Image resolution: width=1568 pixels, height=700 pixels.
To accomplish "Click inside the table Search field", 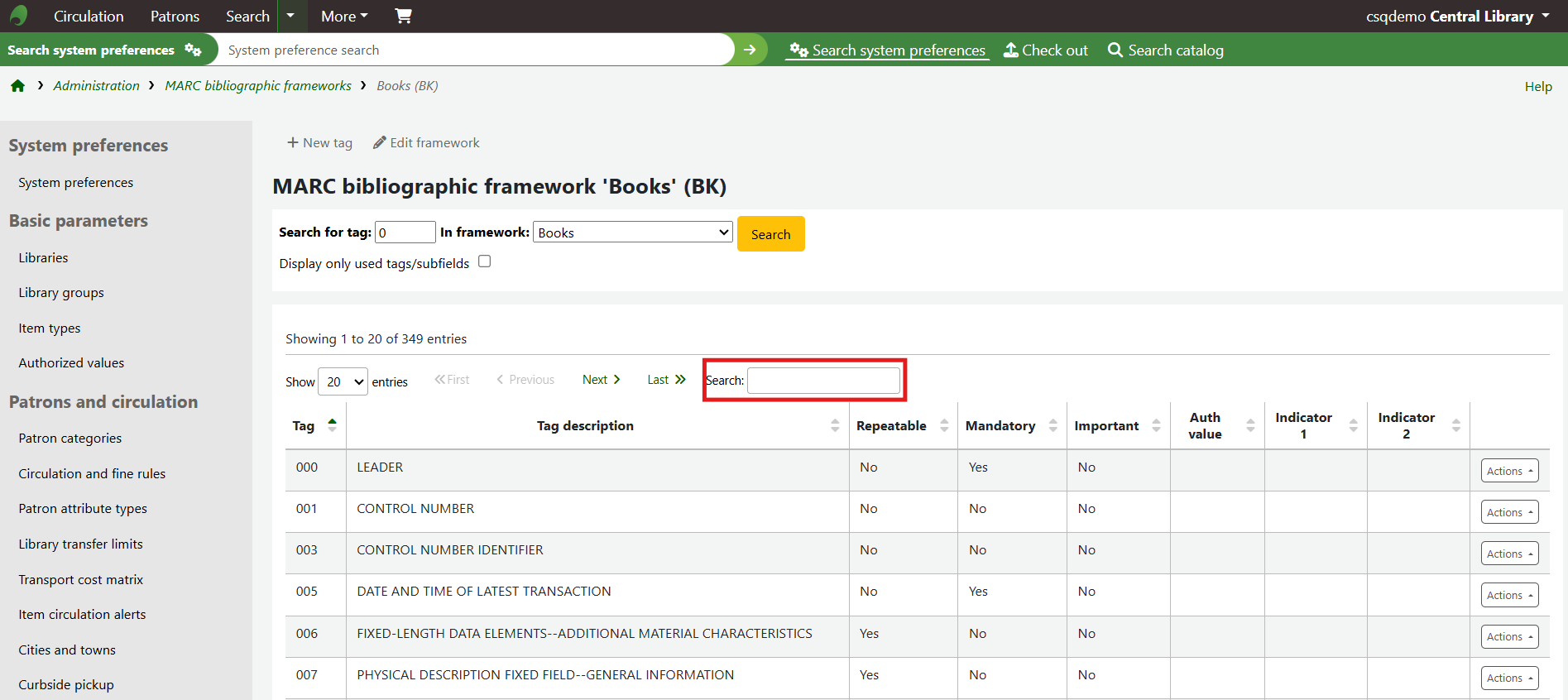I will [x=823, y=381].
